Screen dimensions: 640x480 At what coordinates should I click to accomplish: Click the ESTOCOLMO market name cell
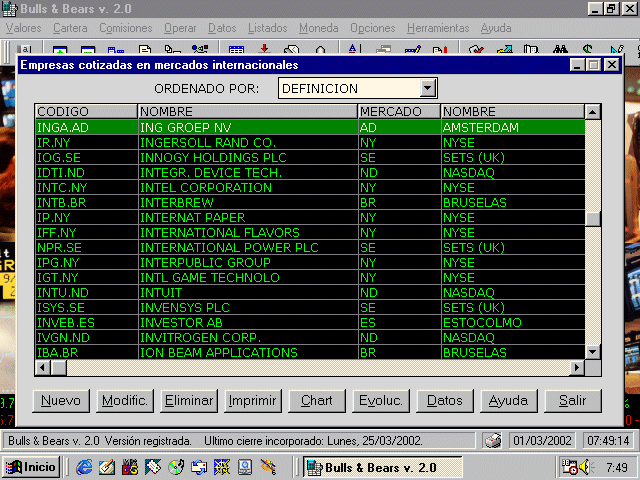(x=513, y=322)
